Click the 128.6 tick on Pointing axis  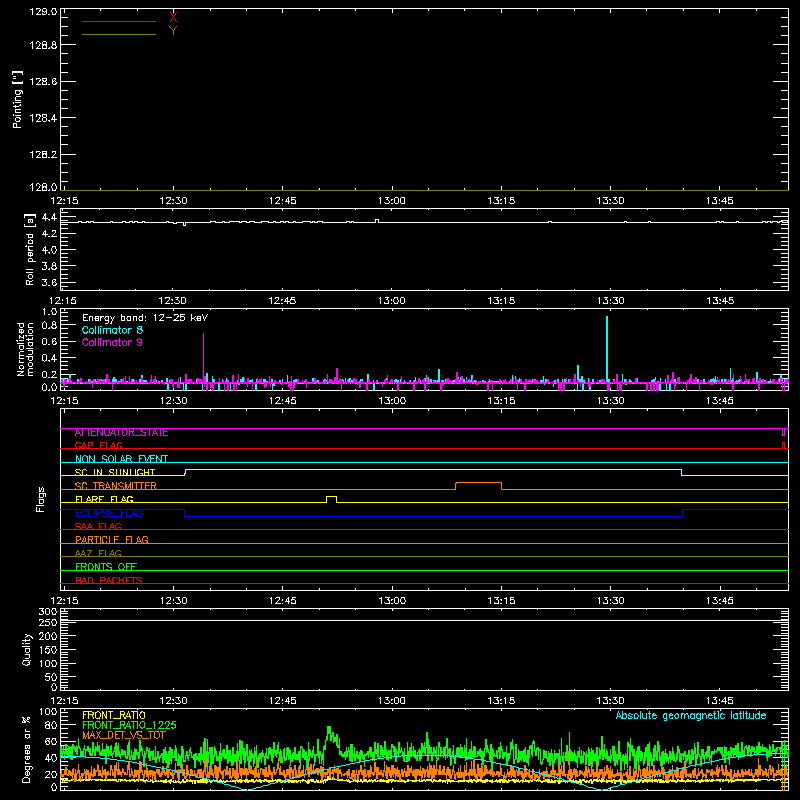(x=43, y=81)
